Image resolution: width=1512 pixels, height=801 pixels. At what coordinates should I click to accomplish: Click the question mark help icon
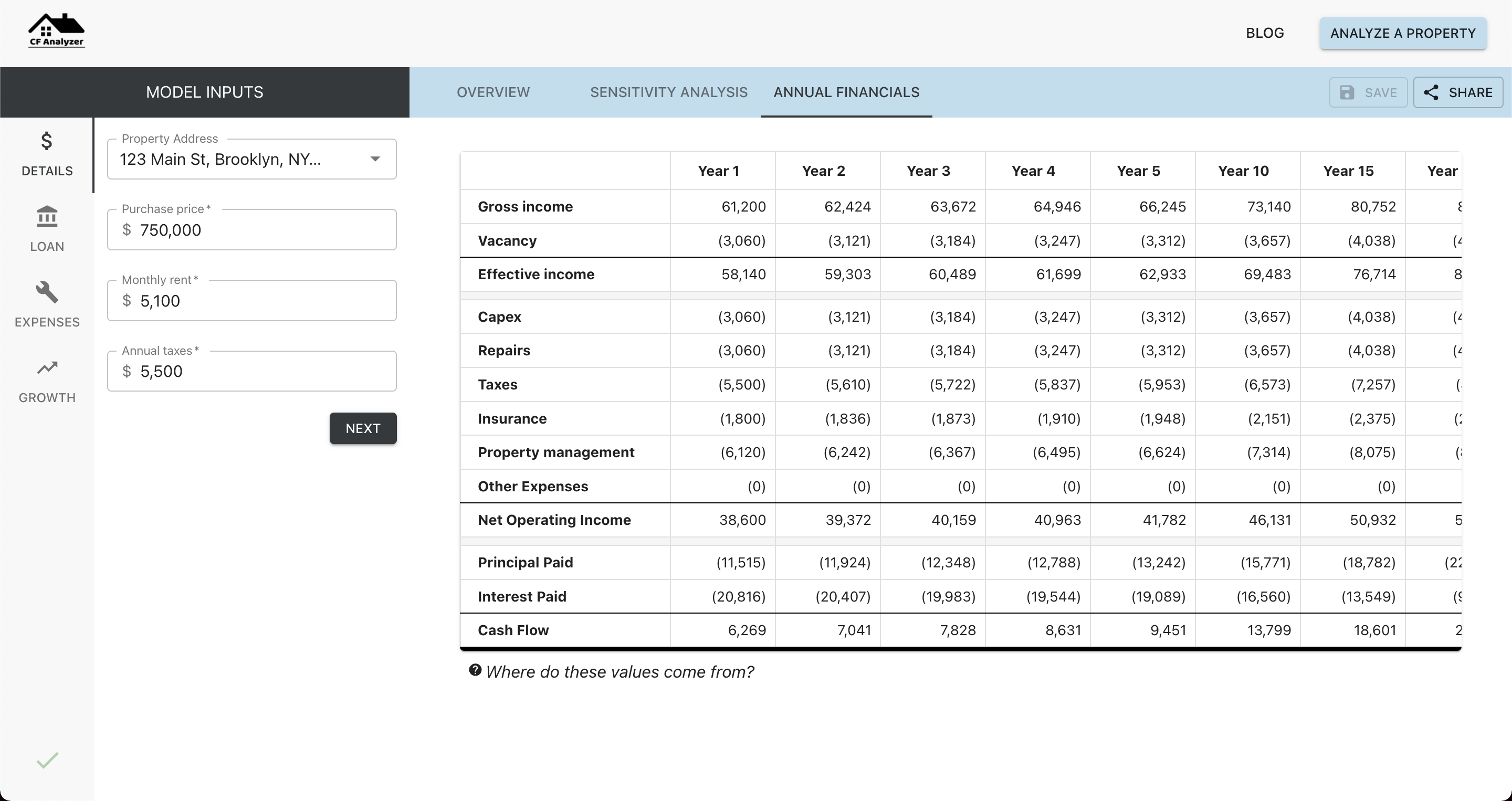475,670
